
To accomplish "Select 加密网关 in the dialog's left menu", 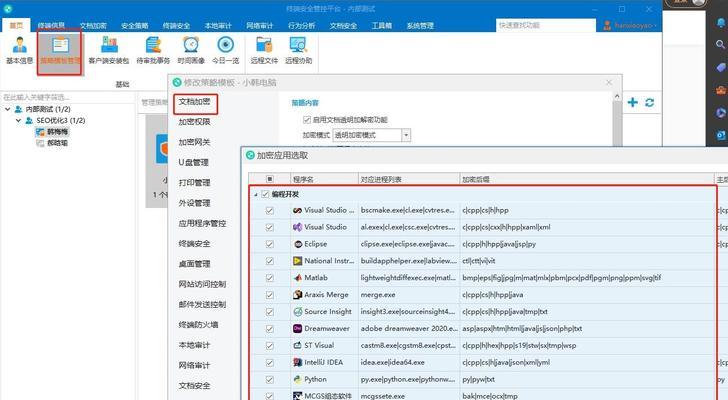I will 195,142.
